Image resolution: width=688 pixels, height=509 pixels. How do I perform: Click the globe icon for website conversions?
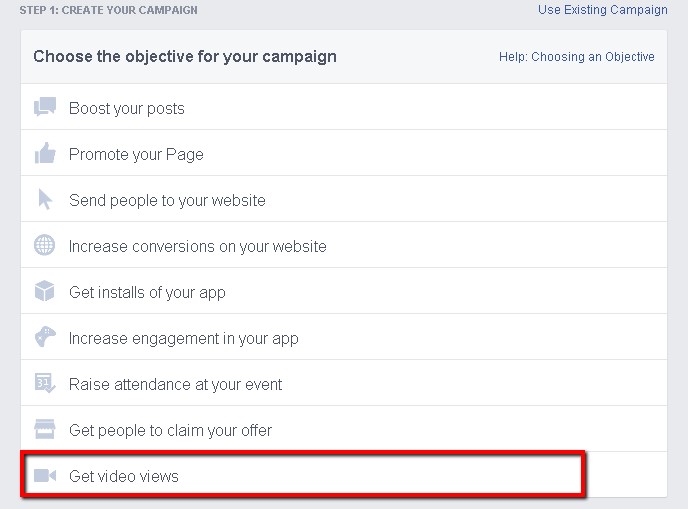[44, 245]
